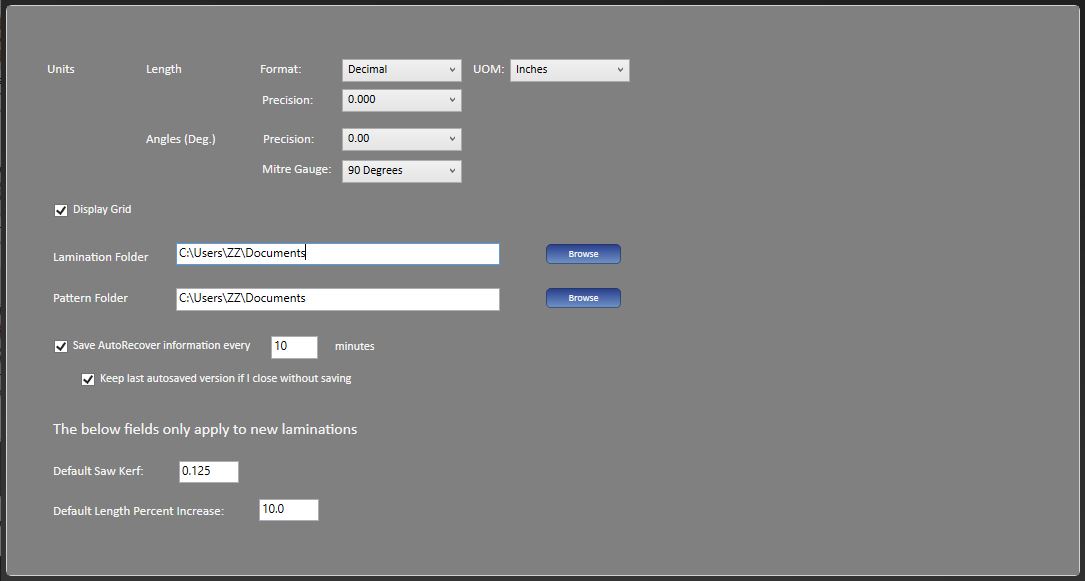Expand the UOM dropdown set to Inches
Image resolution: width=1085 pixels, height=581 pixels.
click(569, 70)
